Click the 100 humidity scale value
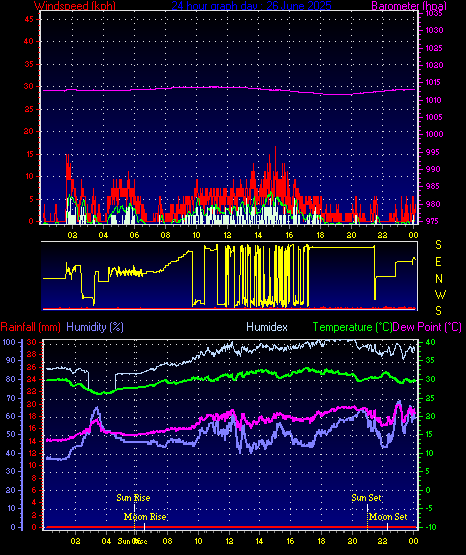466x555 pixels. (9, 342)
